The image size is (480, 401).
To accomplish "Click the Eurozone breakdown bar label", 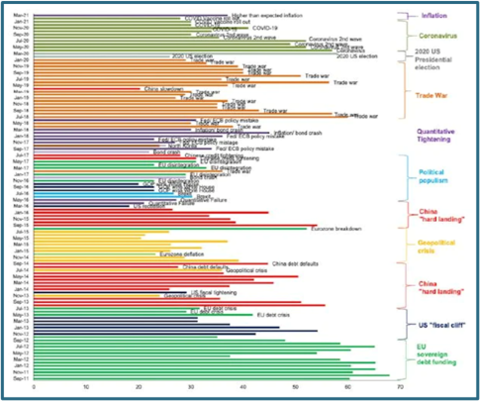I will tap(336, 229).
